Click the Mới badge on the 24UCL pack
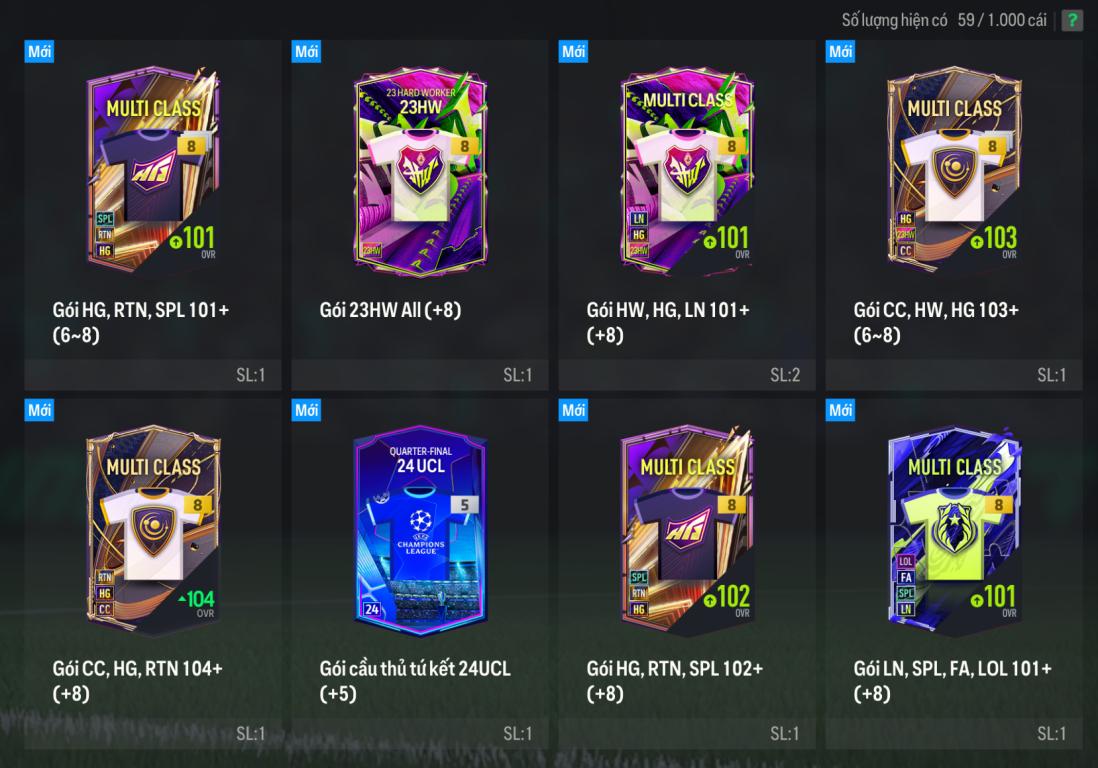Screen dimensions: 1098x768 click(306, 410)
